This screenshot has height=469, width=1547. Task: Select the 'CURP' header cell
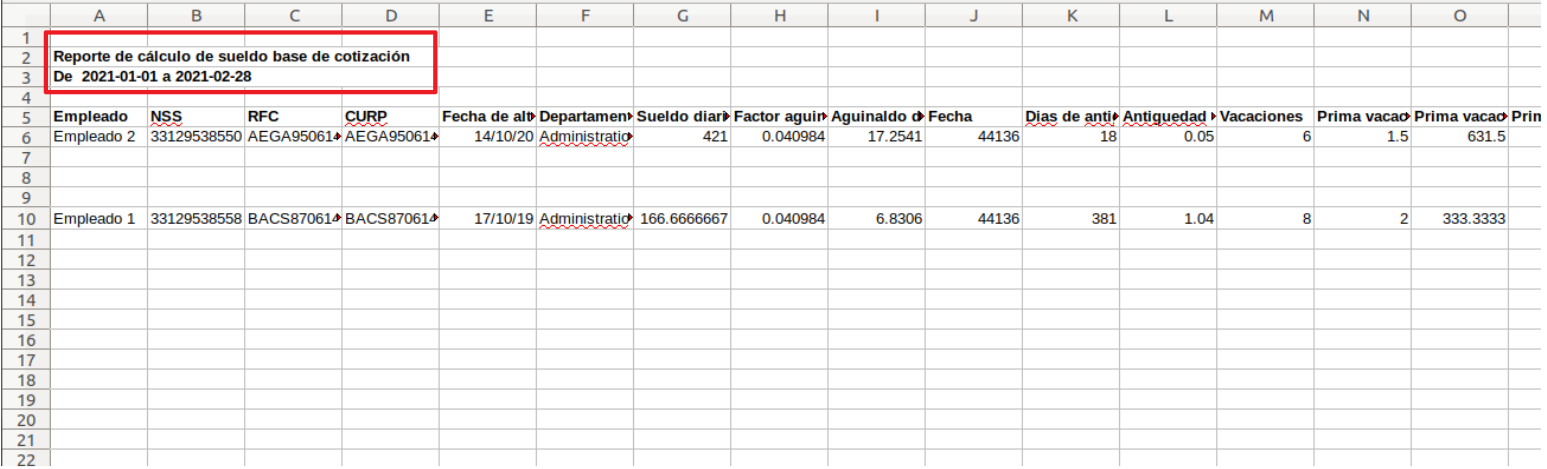(x=389, y=117)
